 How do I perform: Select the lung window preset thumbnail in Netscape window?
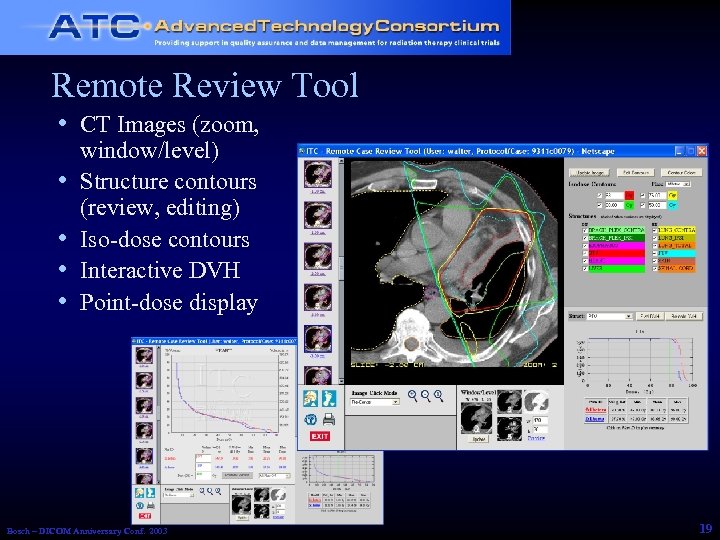click(536, 400)
